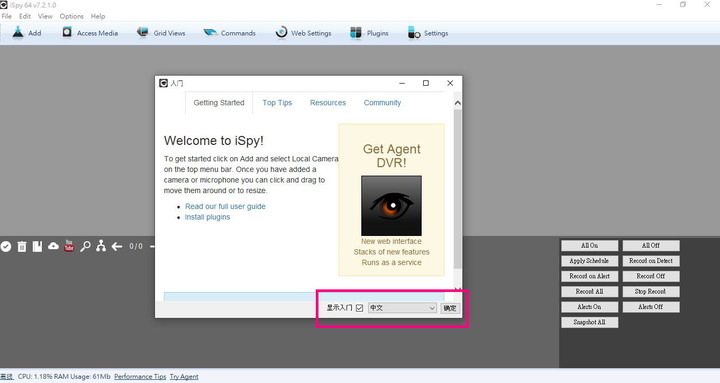Click the YouTube upload icon
720x383 pixels.
tap(69, 246)
